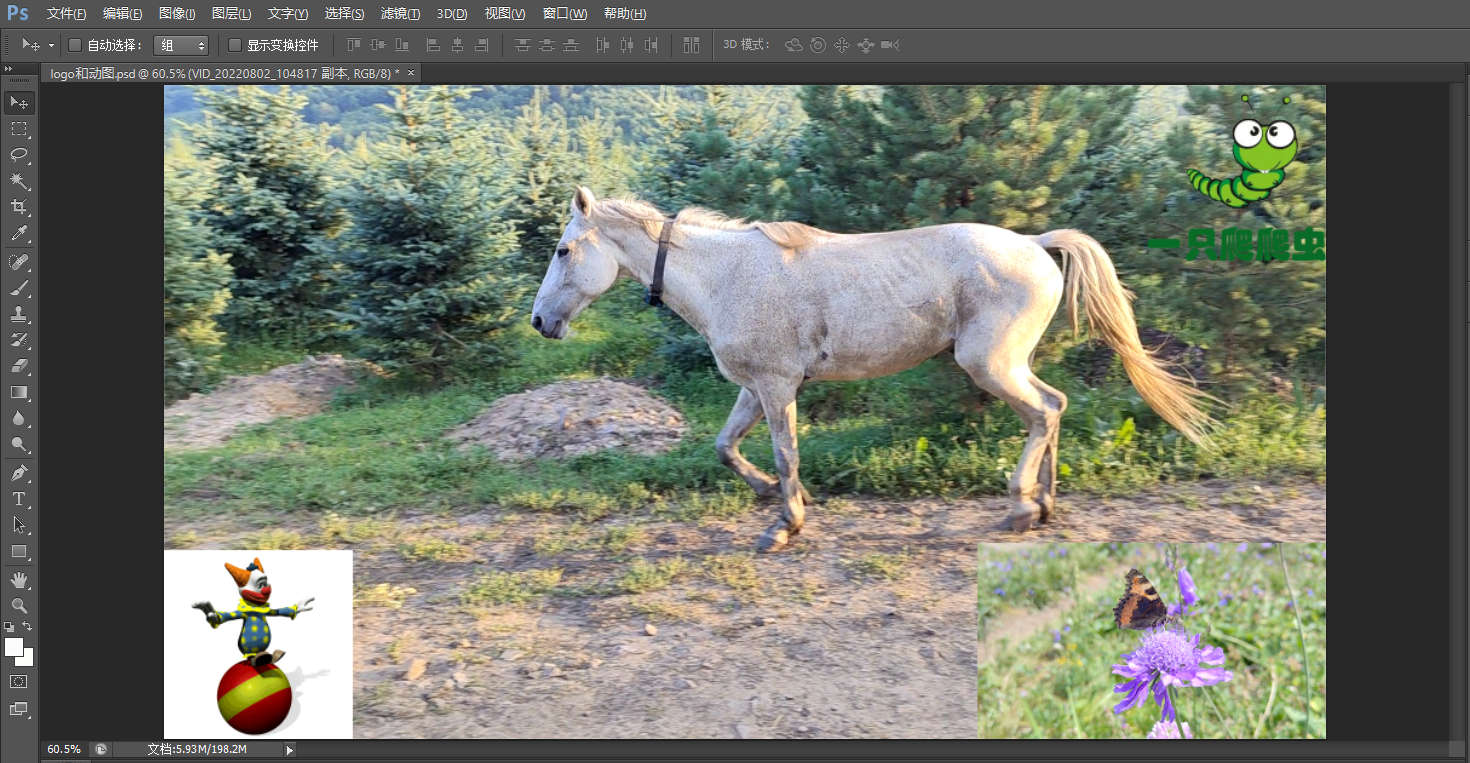The width and height of the screenshot is (1470, 763).
Task: Open 视图(V) menu
Action: click(x=505, y=14)
